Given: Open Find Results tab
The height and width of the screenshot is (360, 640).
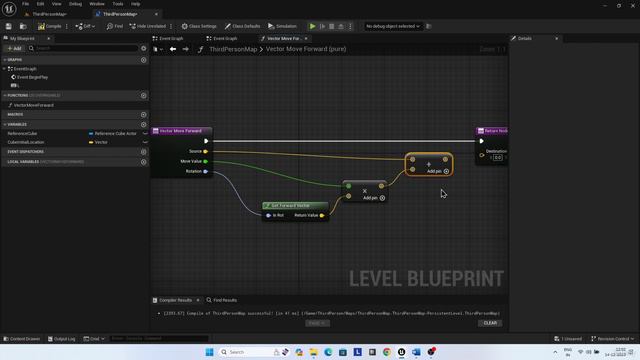Looking at the screenshot, I should 222,300.
